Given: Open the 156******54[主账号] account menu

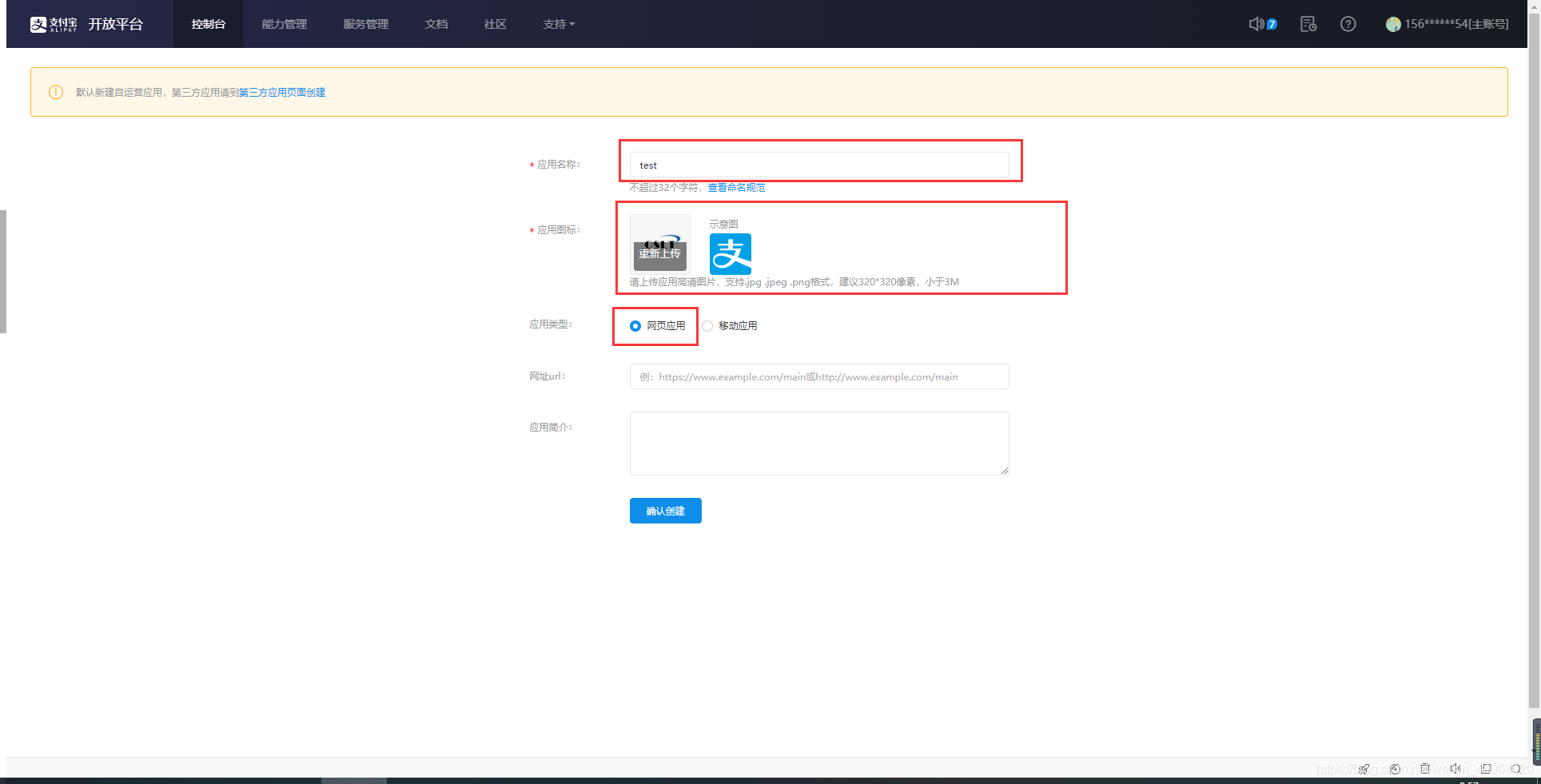Looking at the screenshot, I should tap(1456, 24).
